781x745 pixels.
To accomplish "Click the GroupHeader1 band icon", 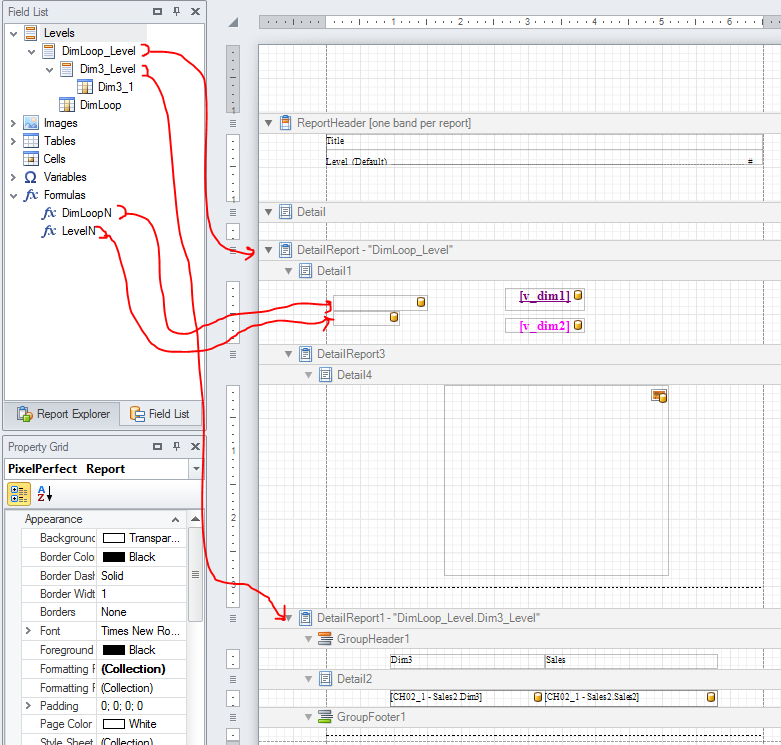I will tap(325, 638).
